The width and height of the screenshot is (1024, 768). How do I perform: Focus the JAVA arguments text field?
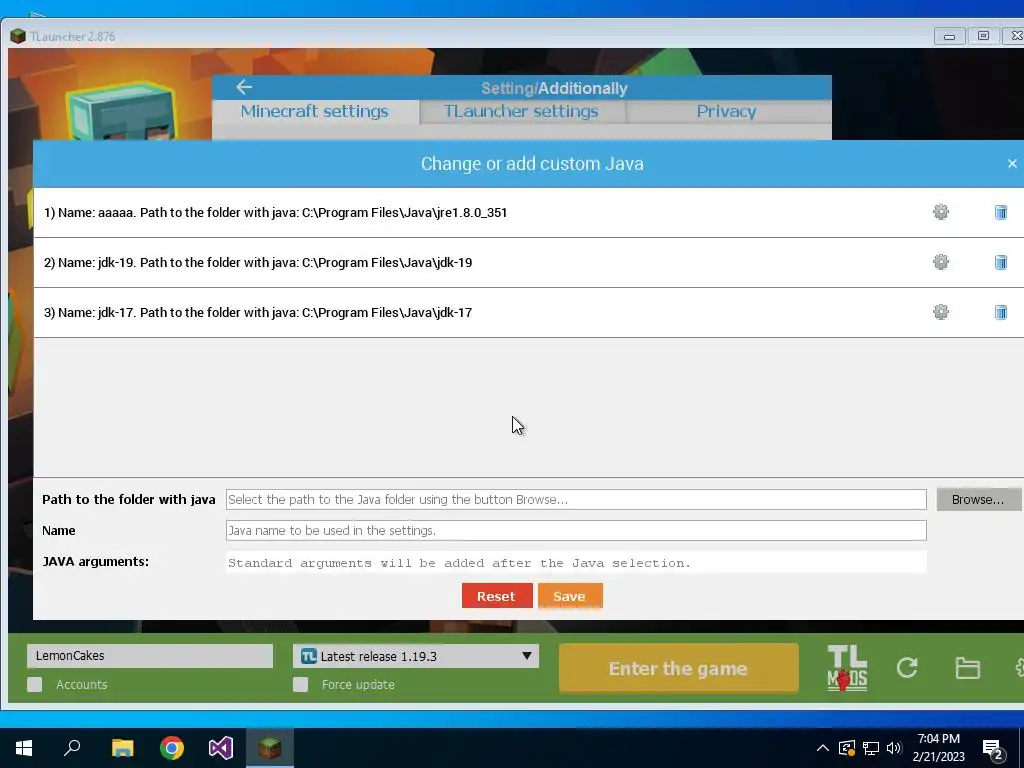tap(576, 562)
